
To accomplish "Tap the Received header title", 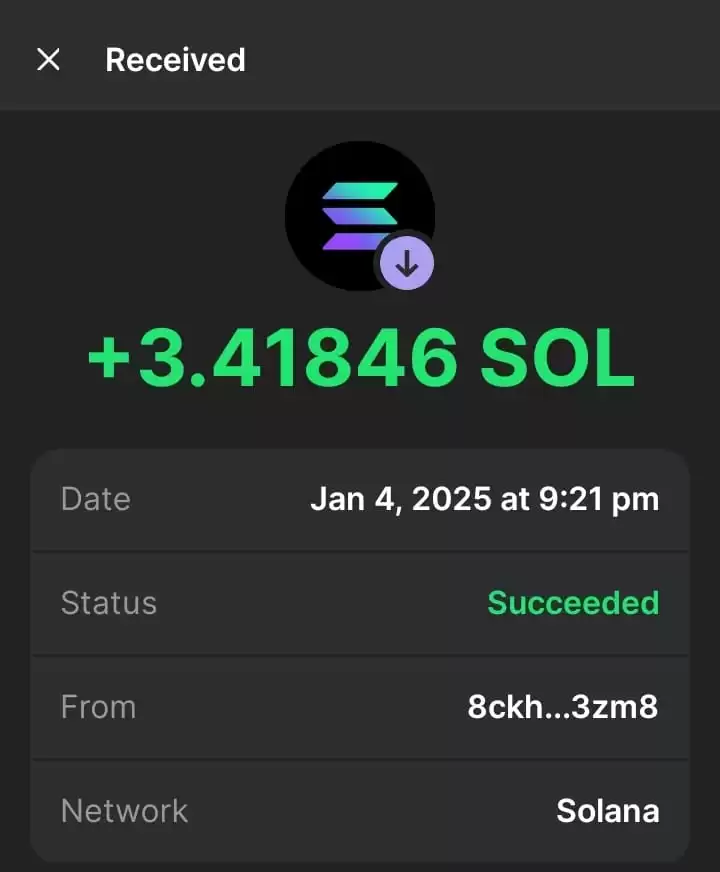I will point(175,60).
